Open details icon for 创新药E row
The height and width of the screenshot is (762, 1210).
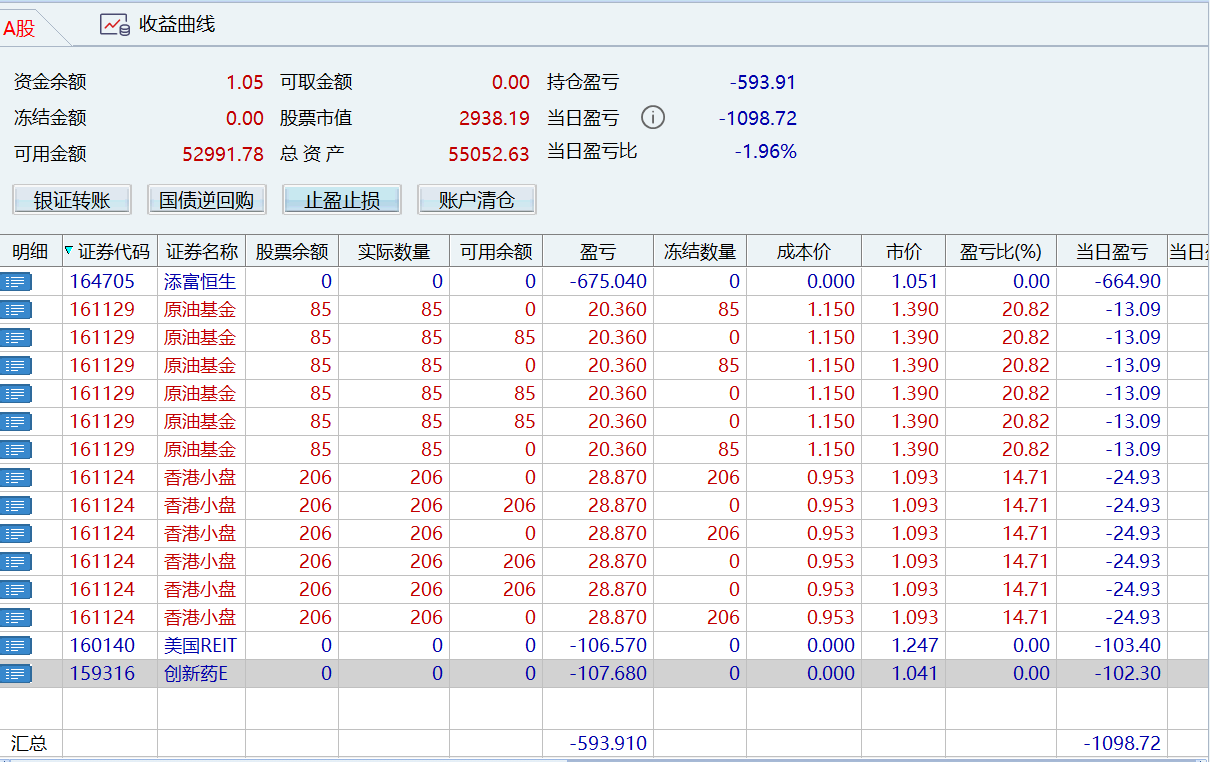[x=17, y=674]
